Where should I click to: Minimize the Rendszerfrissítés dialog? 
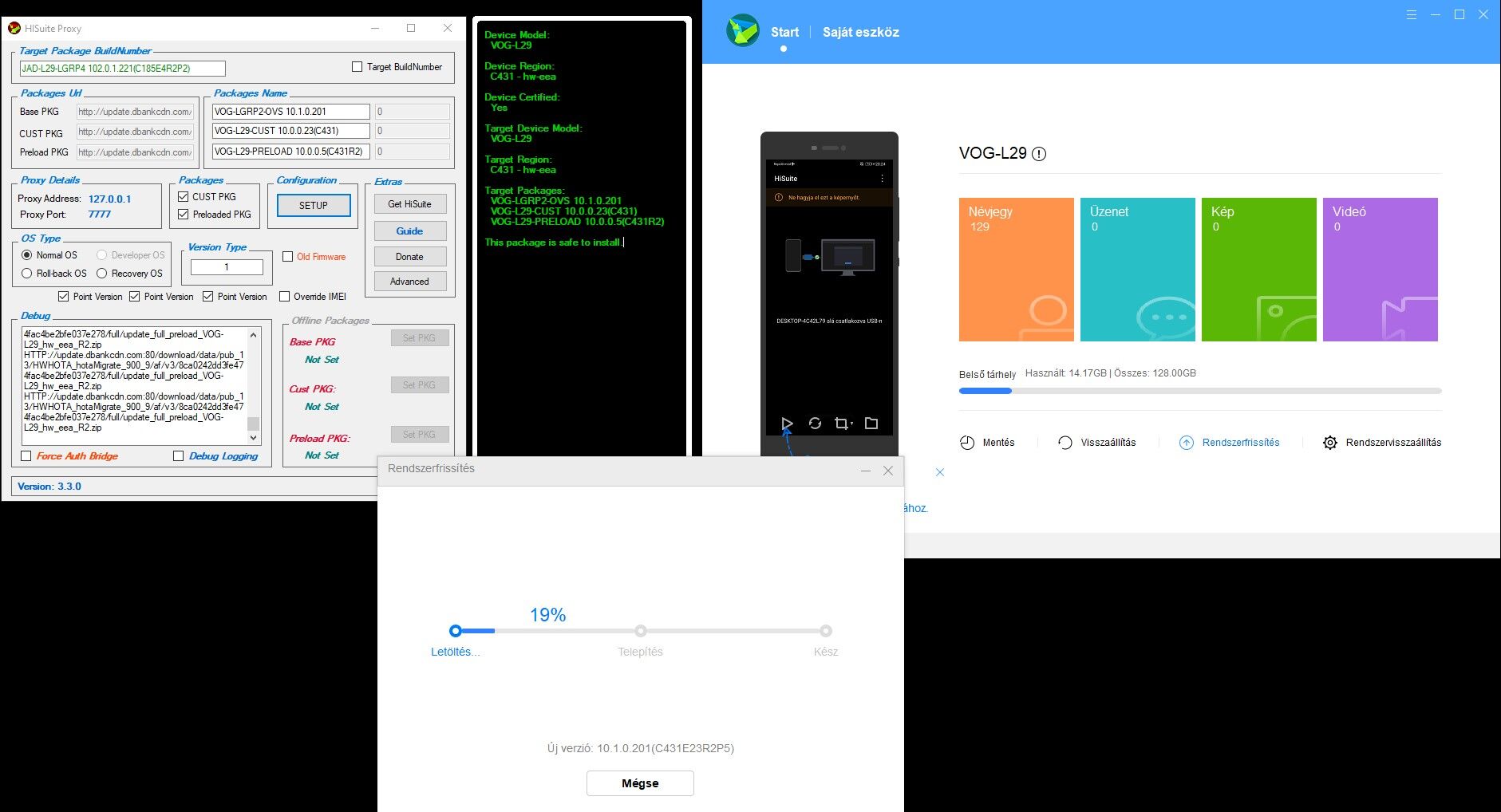[x=866, y=471]
